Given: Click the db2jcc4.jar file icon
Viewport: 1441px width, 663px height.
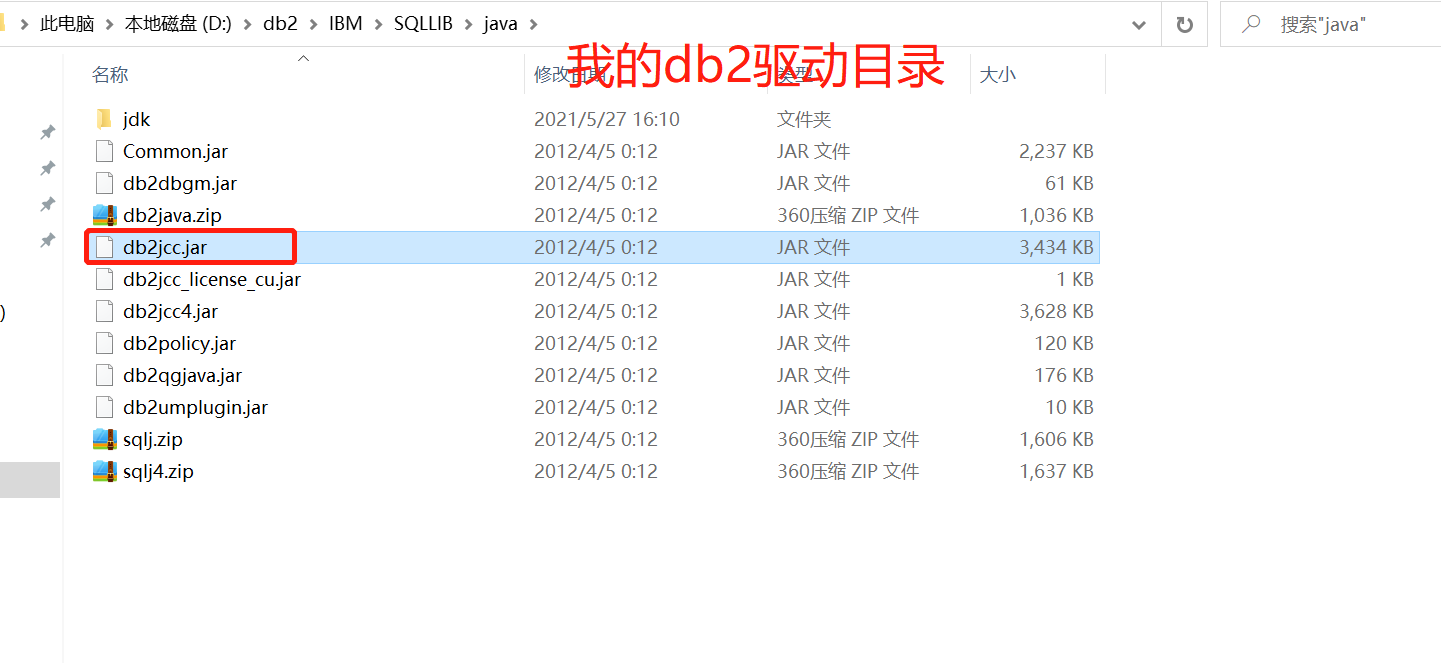Looking at the screenshot, I should click(104, 311).
